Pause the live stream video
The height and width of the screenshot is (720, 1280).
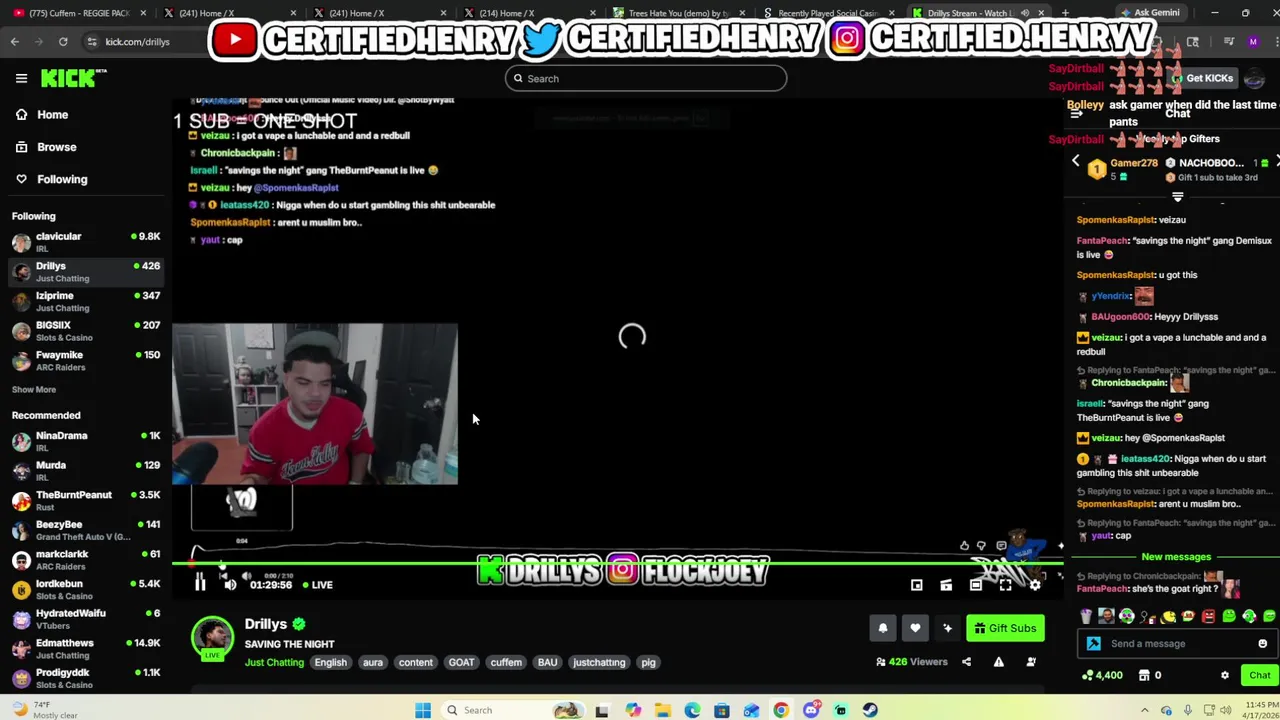200,584
